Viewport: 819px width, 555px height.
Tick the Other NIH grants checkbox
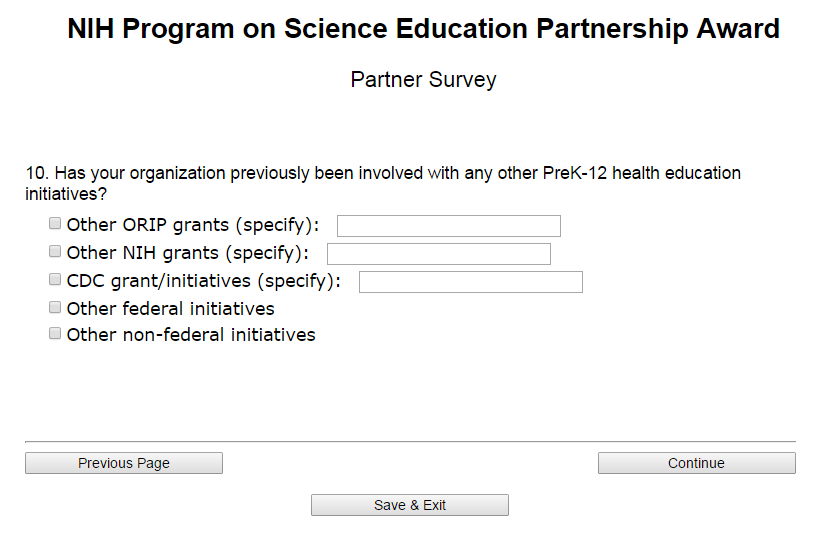pos(56,252)
